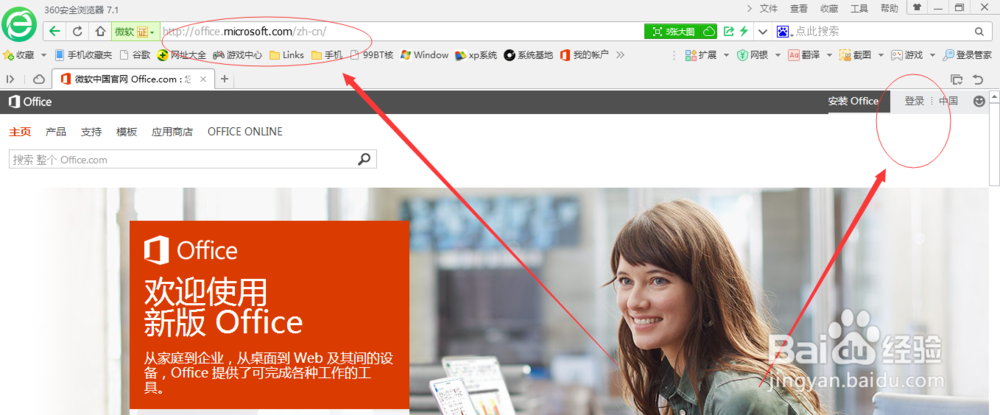This screenshot has height=415, width=1000.
Task: Expand more bookmarks double chevron
Action: coord(620,55)
